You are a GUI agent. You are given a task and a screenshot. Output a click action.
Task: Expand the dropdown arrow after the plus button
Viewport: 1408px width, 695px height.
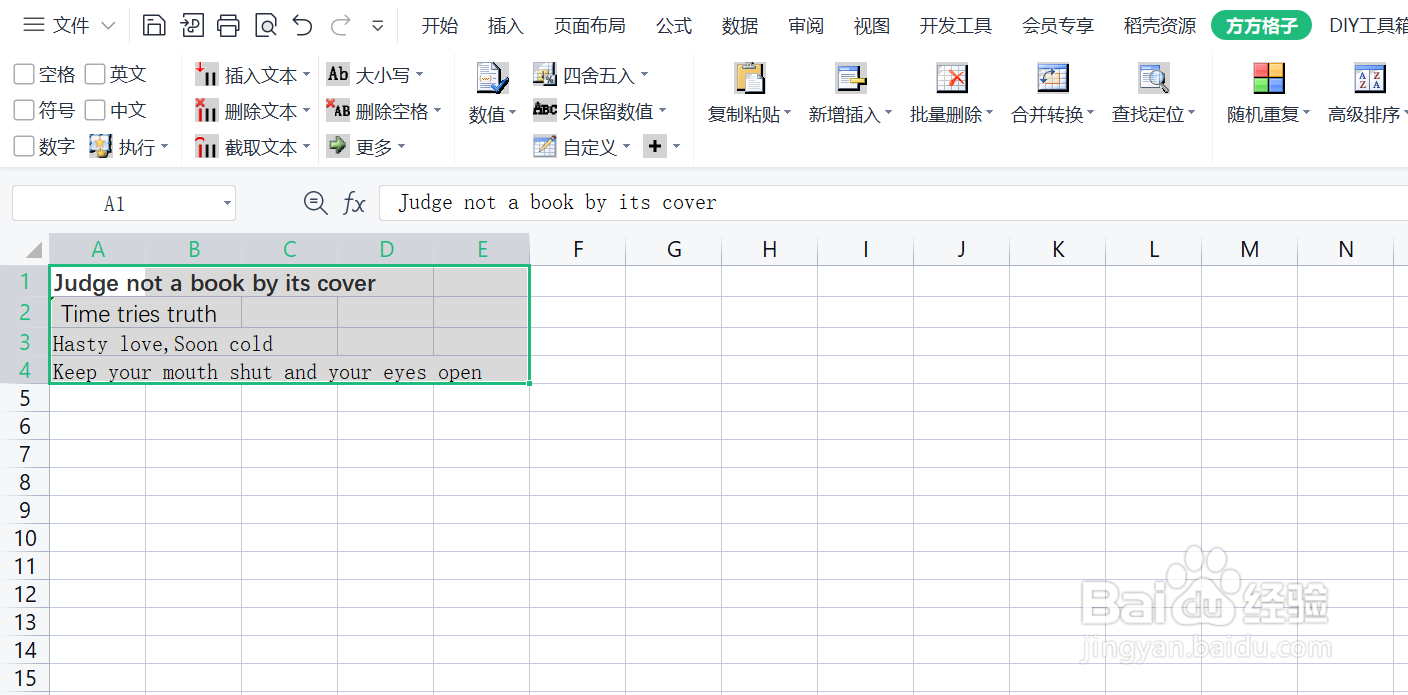676,147
